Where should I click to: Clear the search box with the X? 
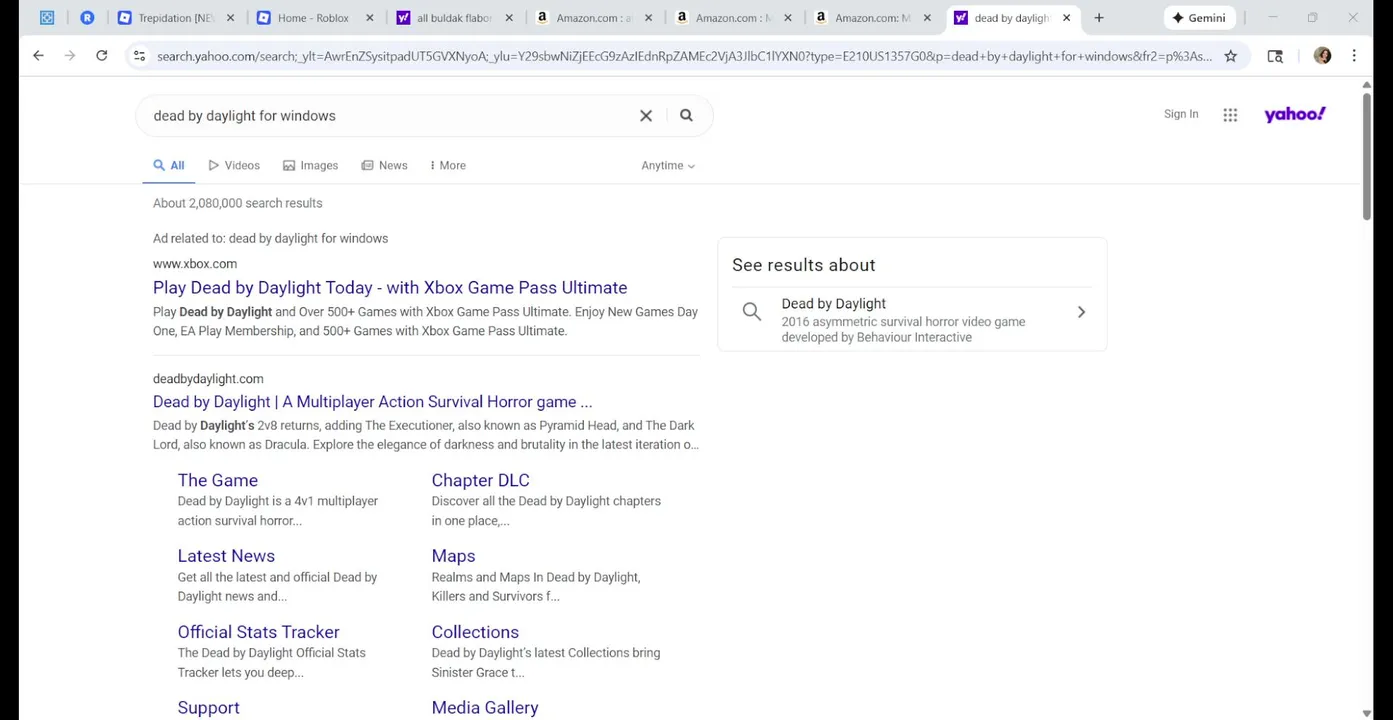[646, 116]
